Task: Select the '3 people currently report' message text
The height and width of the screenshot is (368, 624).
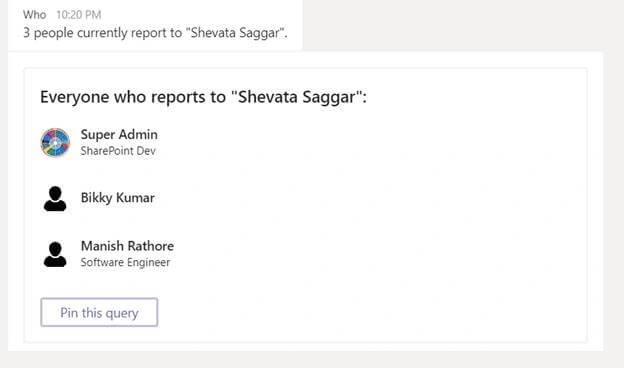Action: click(x=155, y=33)
